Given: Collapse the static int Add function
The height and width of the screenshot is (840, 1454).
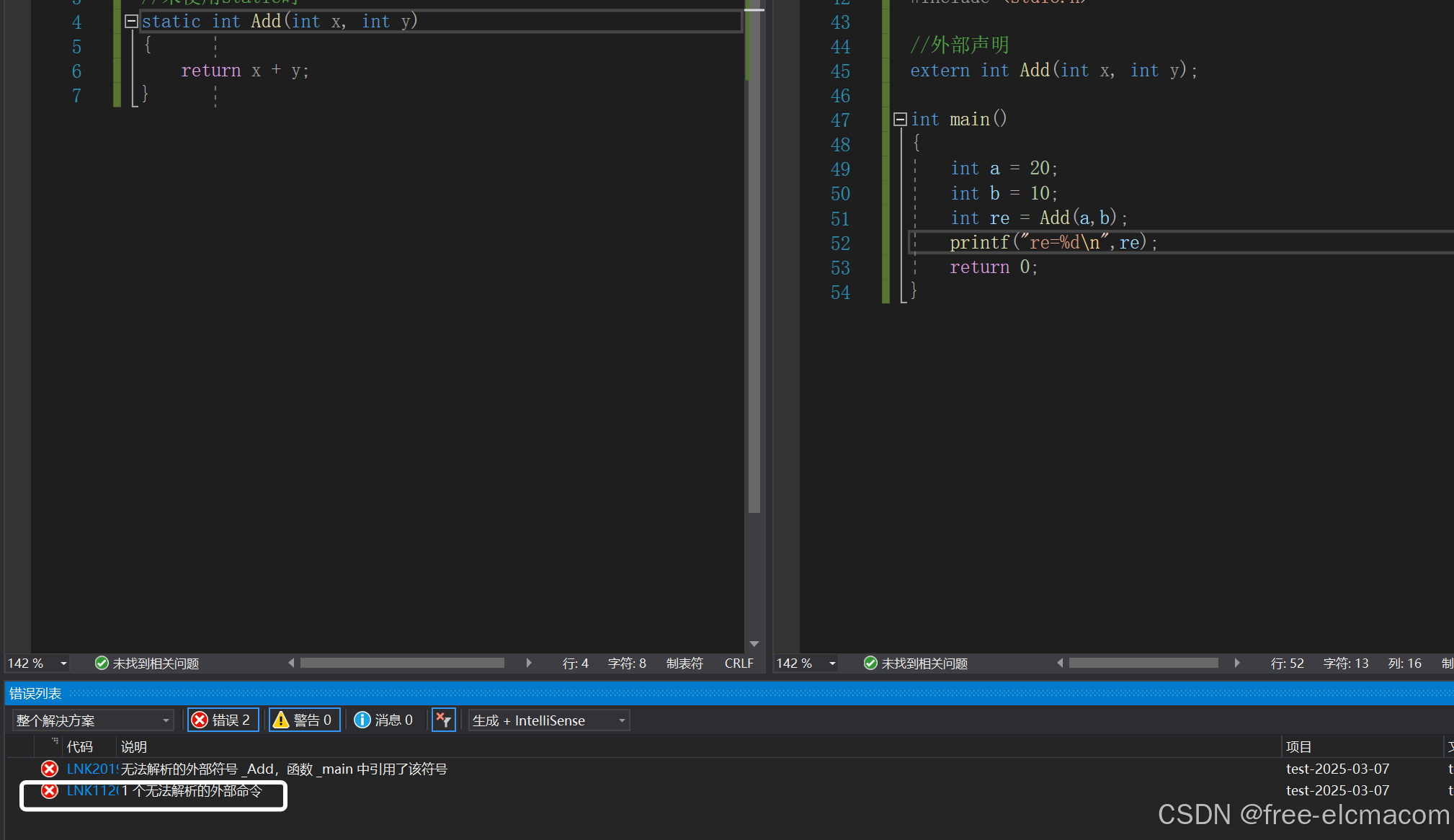Looking at the screenshot, I should tap(131, 22).
